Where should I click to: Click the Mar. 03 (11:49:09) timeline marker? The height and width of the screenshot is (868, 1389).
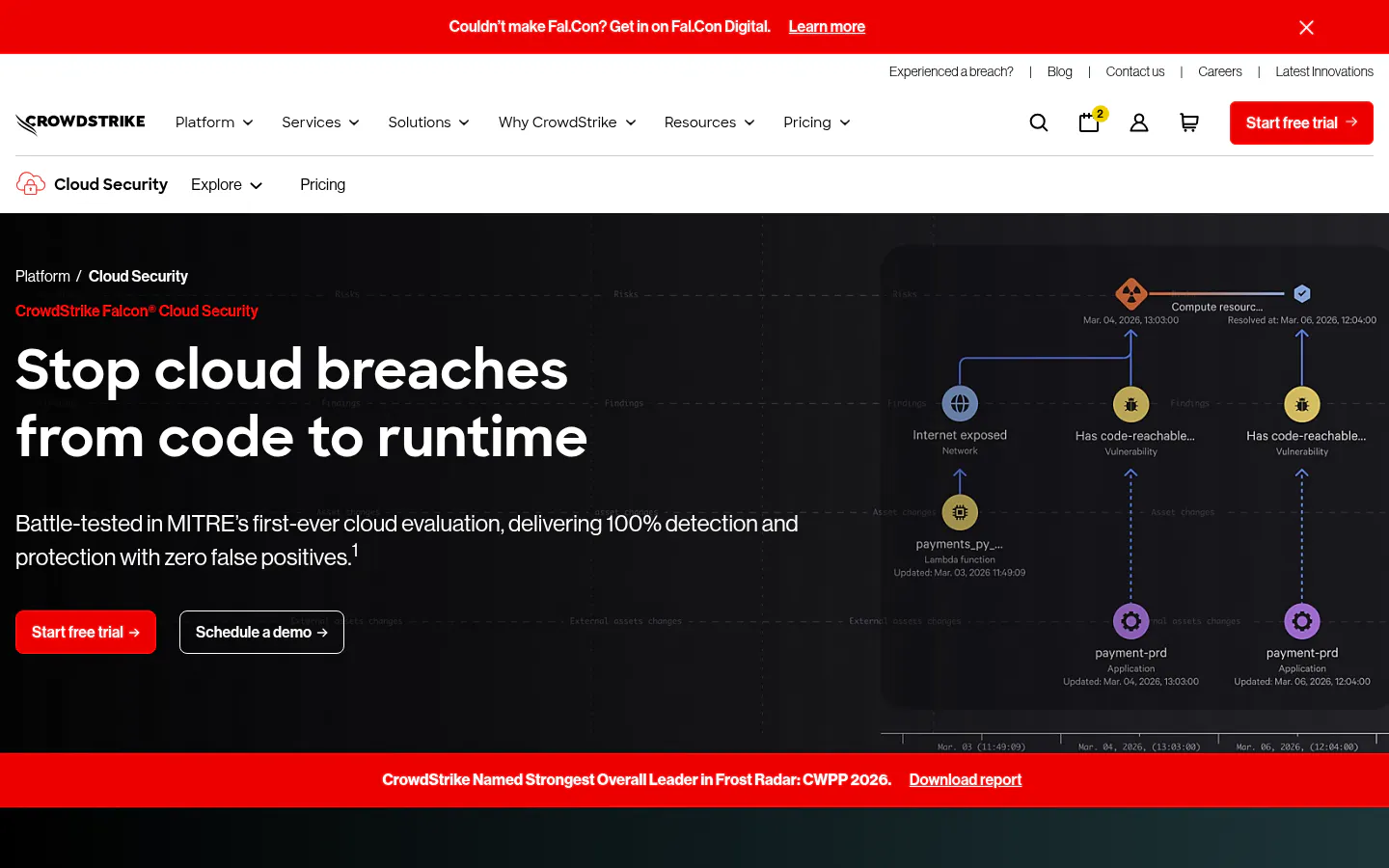pyautogui.click(x=981, y=746)
